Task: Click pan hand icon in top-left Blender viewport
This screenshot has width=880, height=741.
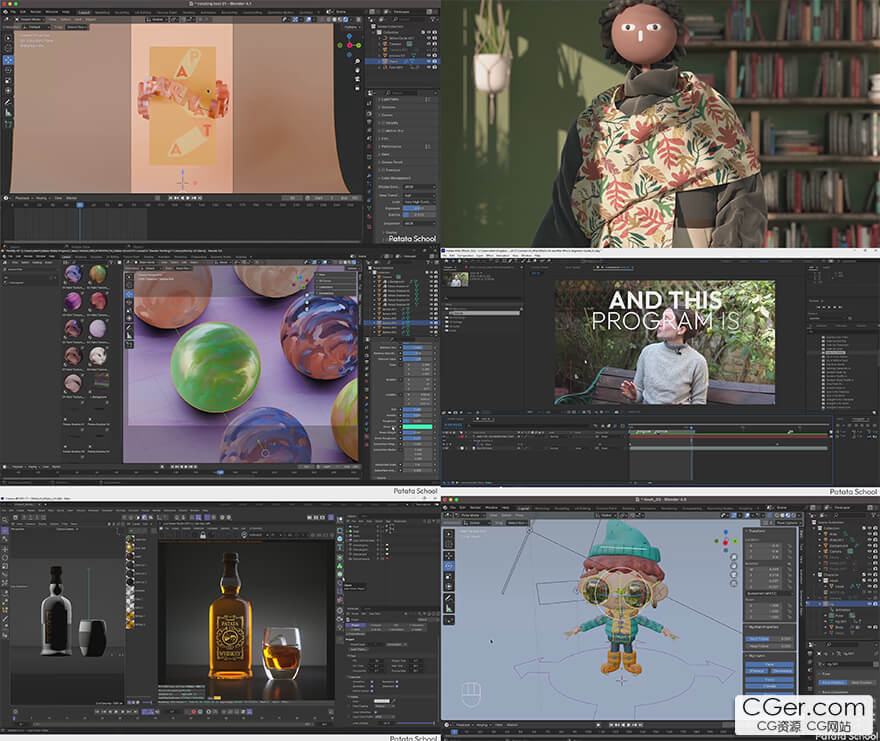Action: (358, 70)
